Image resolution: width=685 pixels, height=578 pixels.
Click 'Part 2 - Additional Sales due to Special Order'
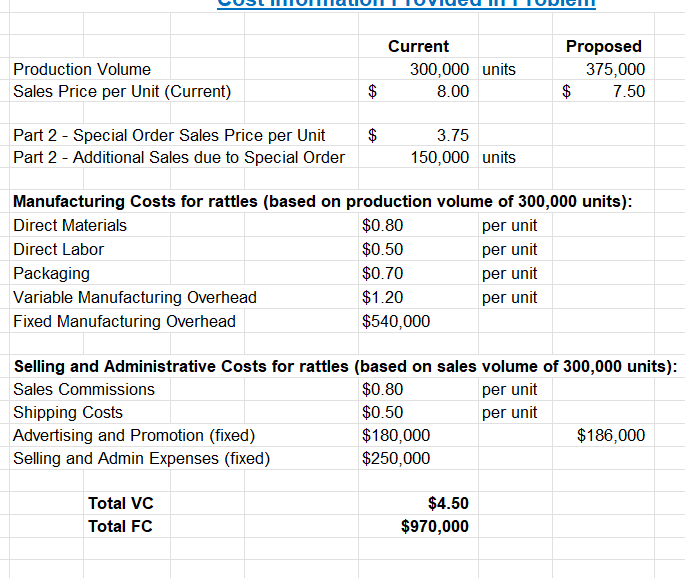pos(179,157)
